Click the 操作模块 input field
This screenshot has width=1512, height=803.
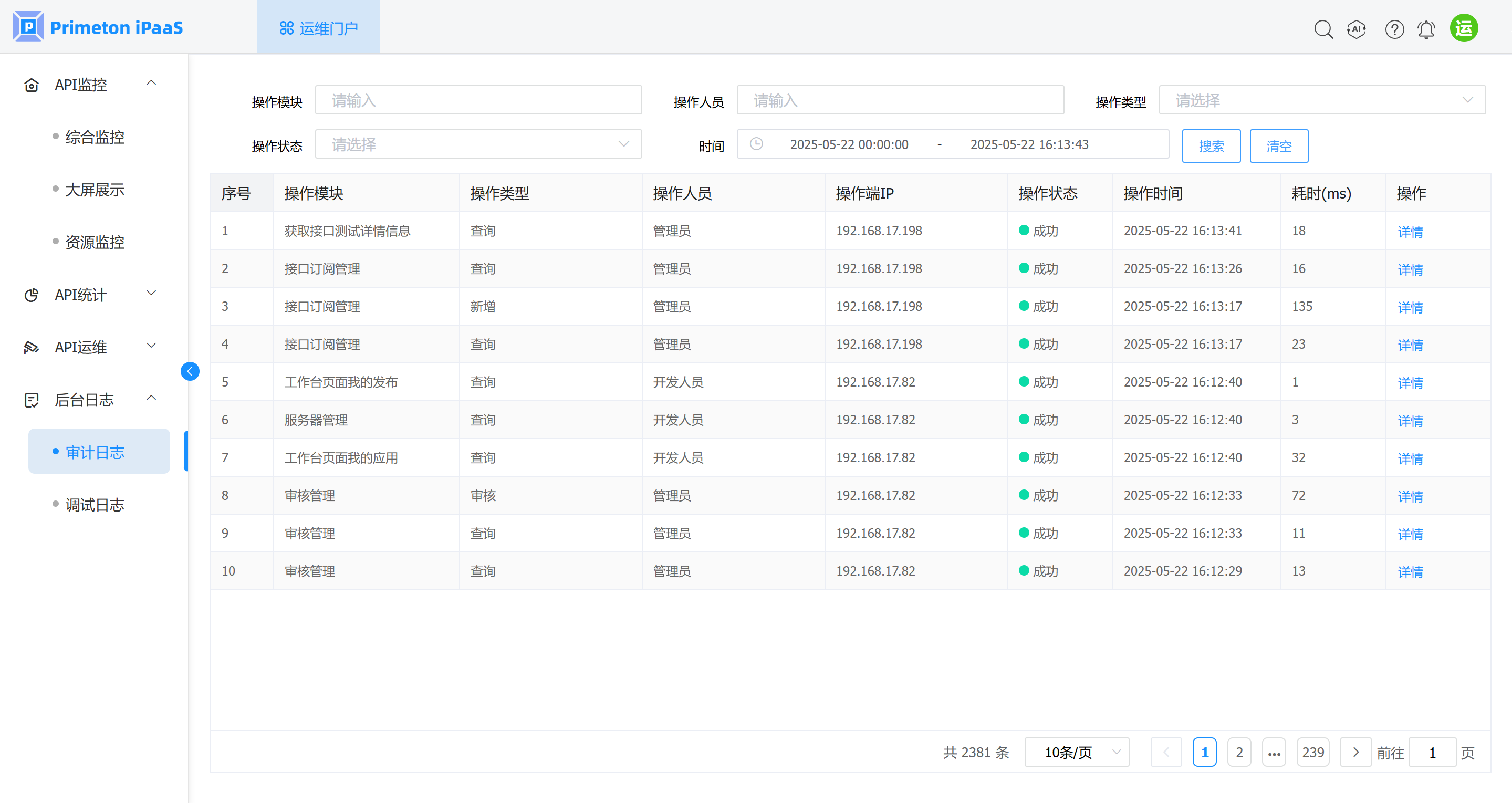(x=478, y=100)
